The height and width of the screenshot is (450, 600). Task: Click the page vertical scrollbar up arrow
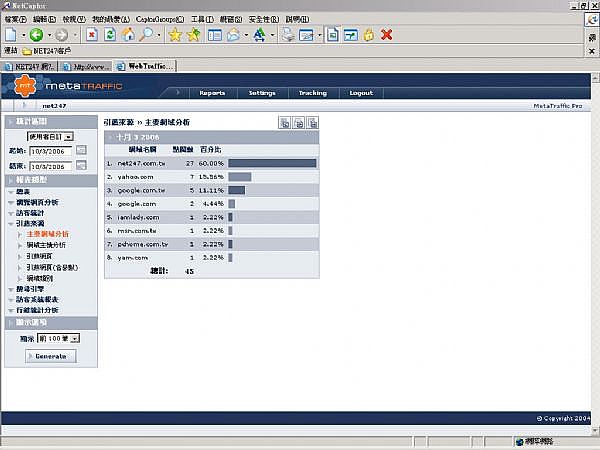click(x=595, y=78)
